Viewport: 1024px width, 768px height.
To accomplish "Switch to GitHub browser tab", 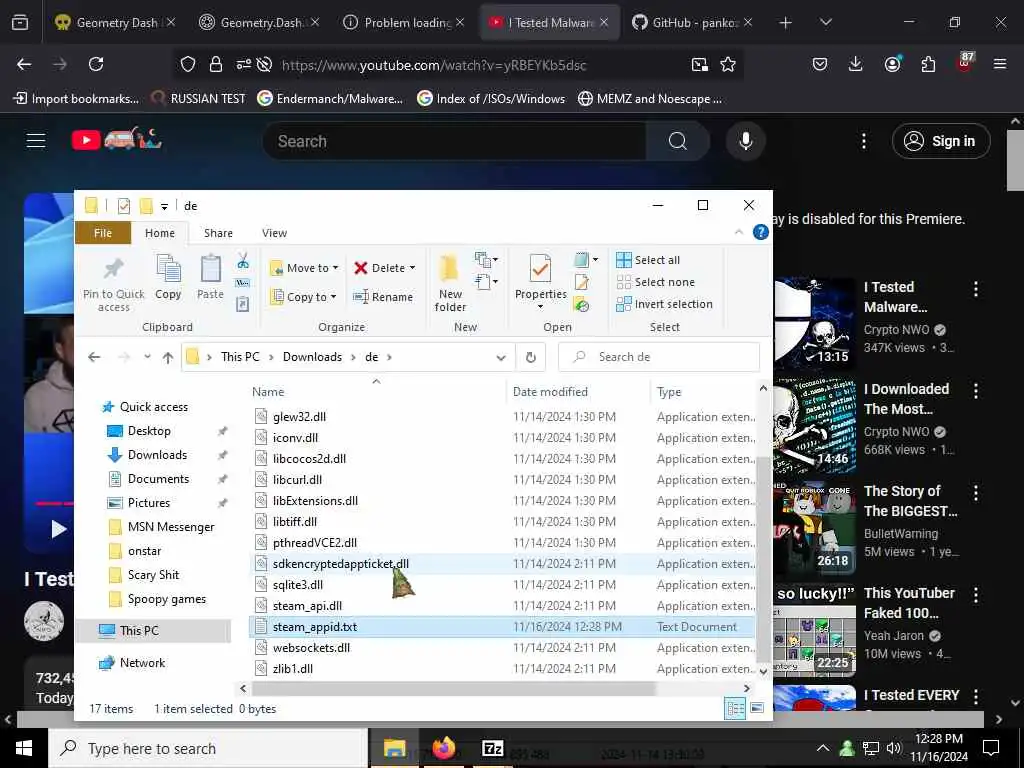I will coord(694,22).
